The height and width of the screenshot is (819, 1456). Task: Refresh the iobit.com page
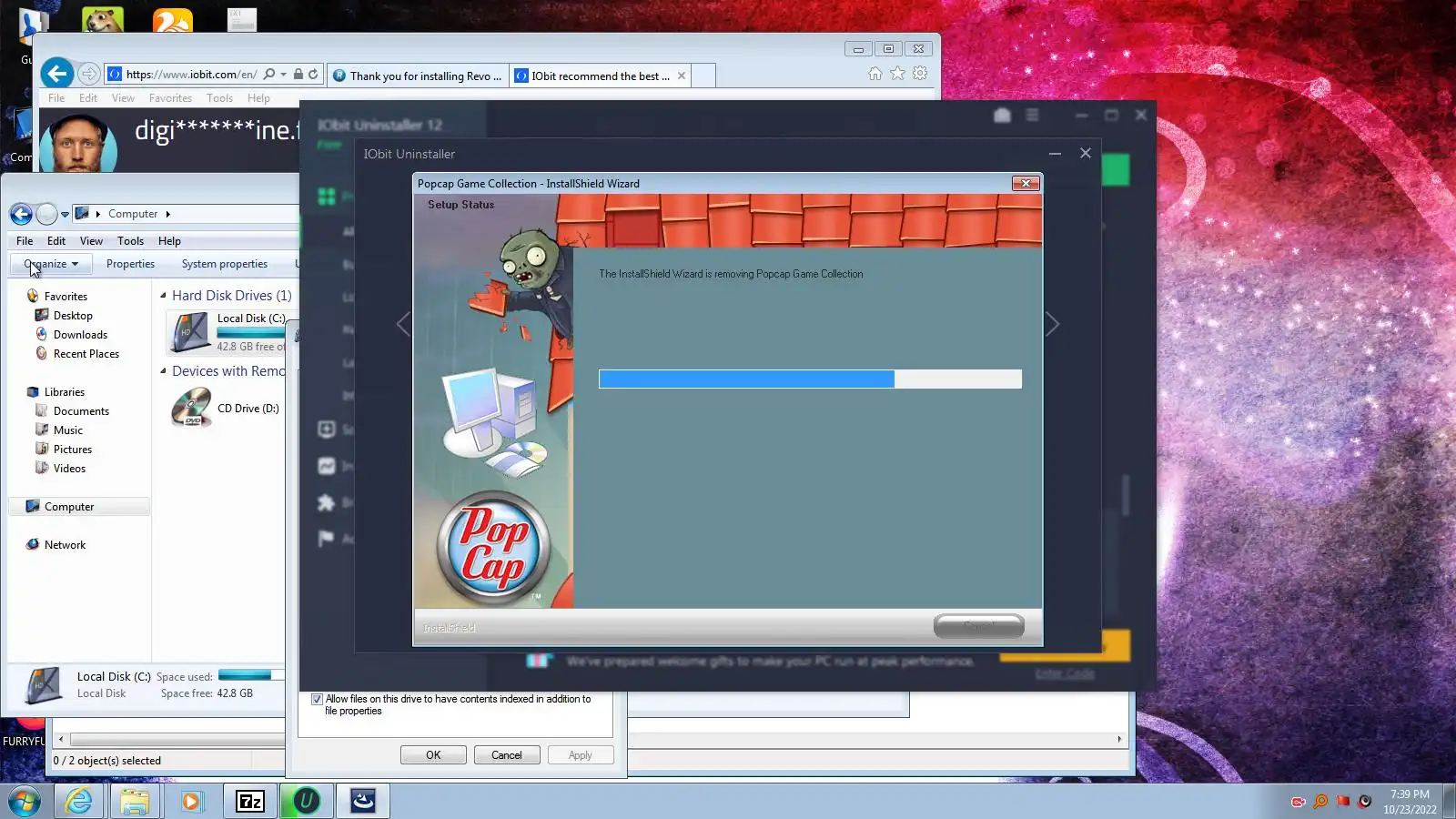pyautogui.click(x=313, y=75)
